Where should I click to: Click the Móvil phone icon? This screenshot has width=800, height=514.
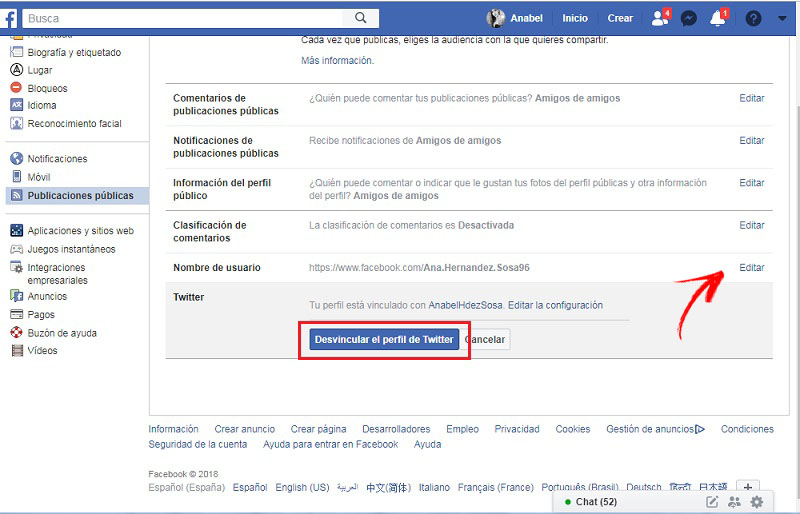point(17,177)
